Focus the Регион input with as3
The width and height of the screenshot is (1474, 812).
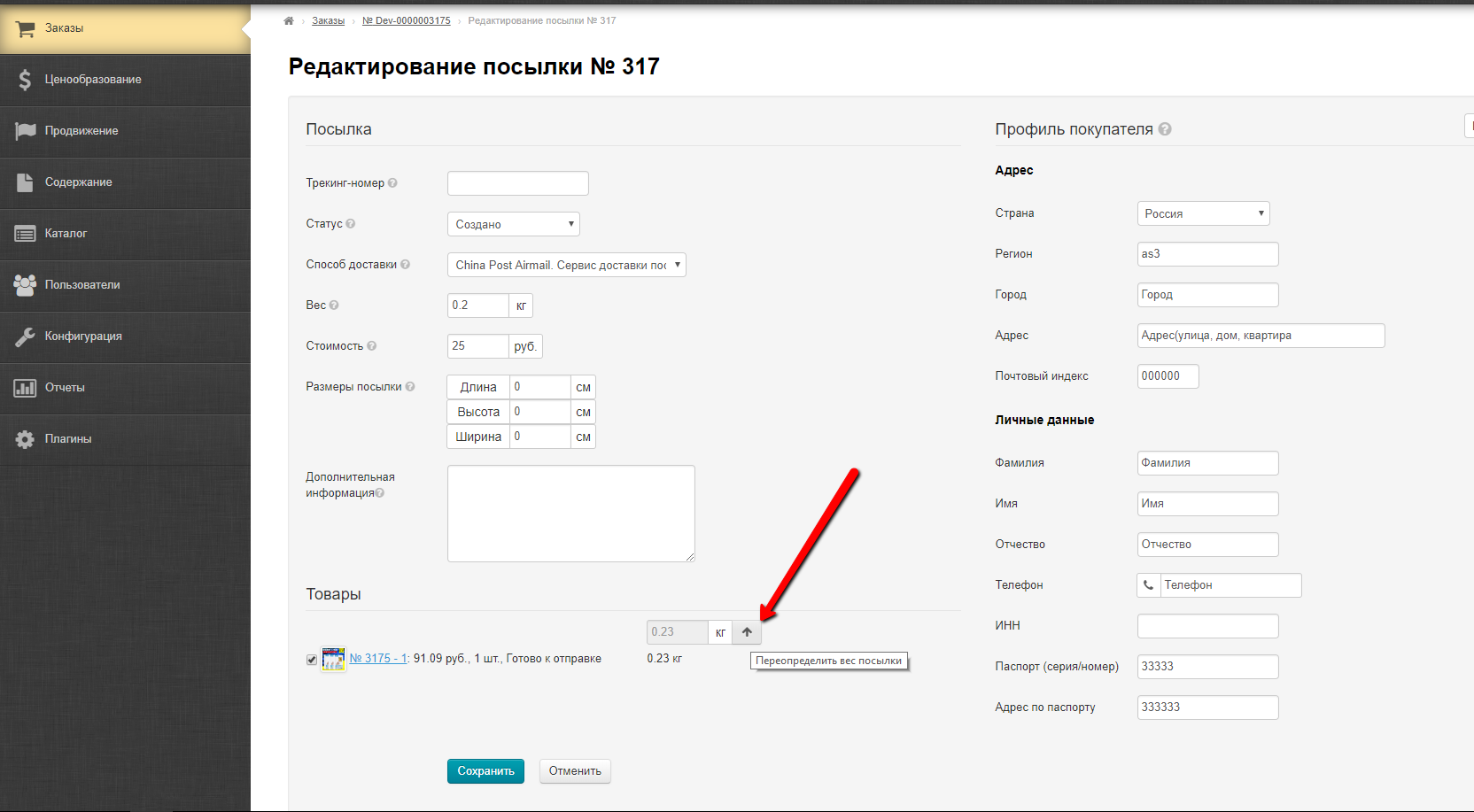click(1208, 254)
